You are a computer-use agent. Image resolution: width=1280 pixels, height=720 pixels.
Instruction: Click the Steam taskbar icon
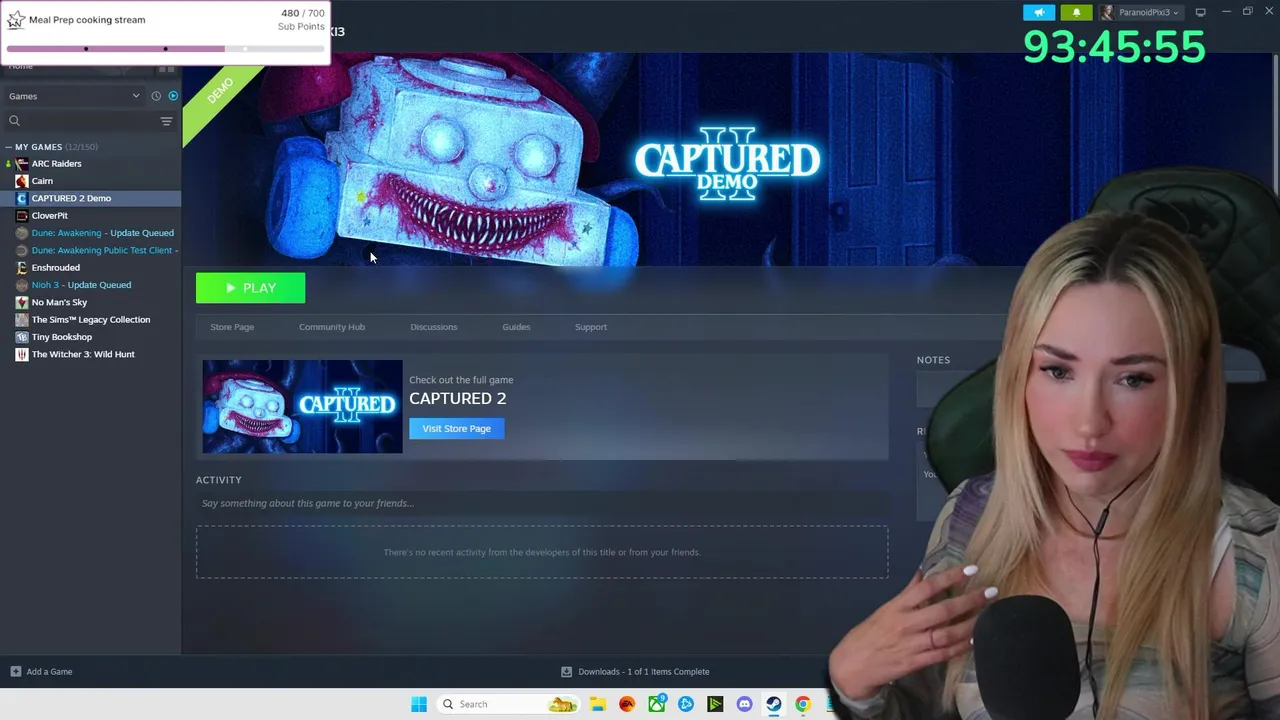click(773, 704)
